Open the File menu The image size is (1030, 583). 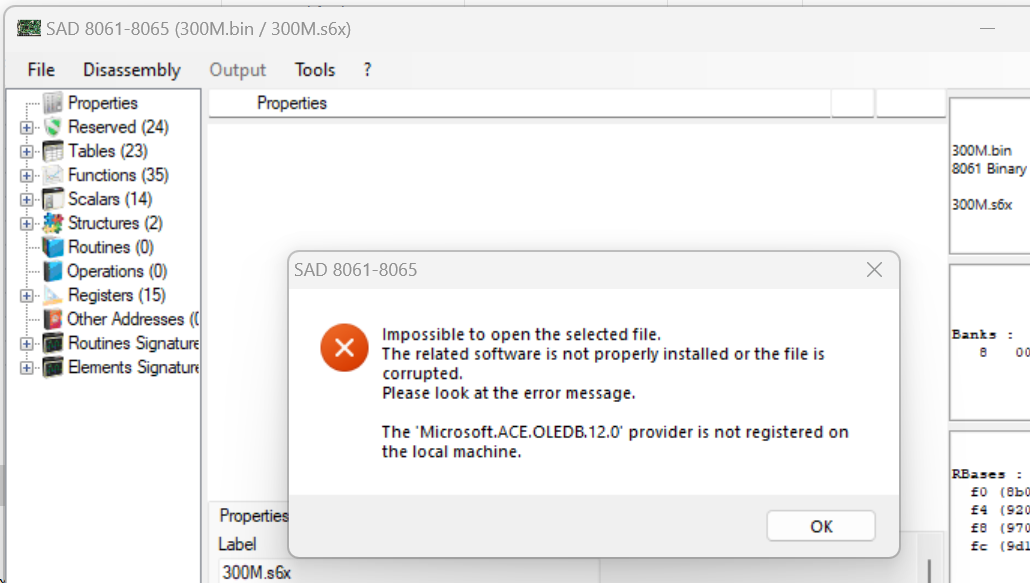point(41,70)
